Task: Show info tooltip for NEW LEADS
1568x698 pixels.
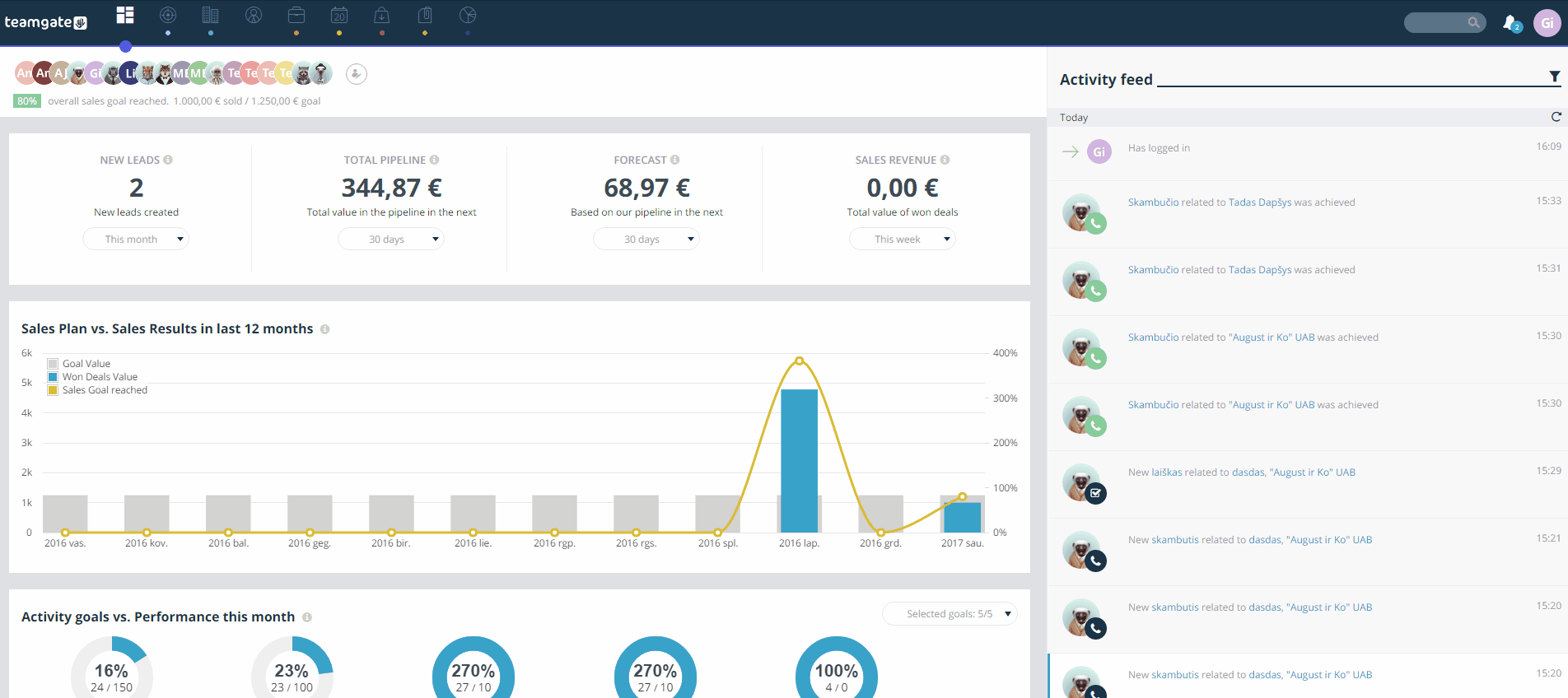Action: (168, 160)
